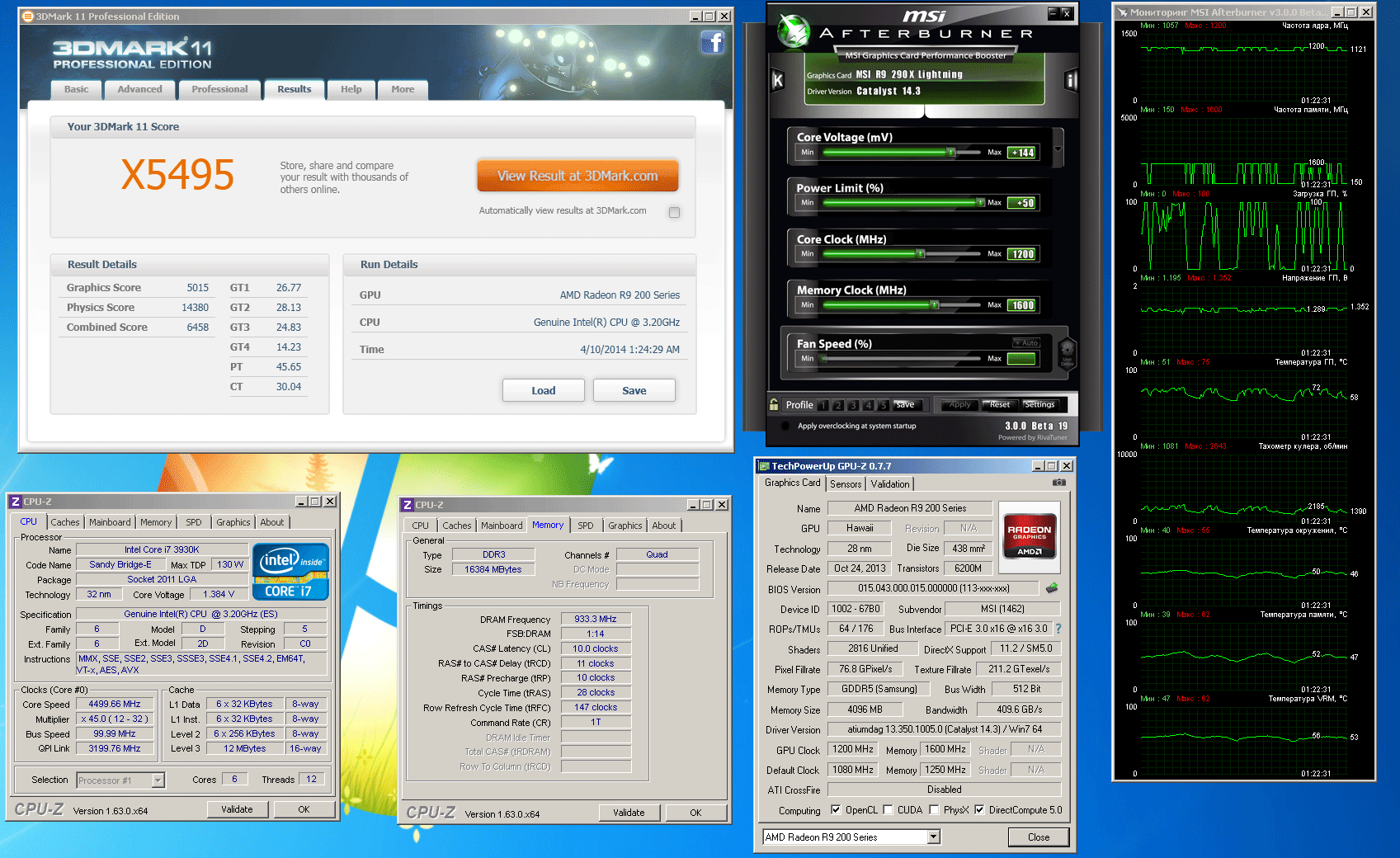Open the Validation tab in GPU-Z
The image size is (1400, 858).
click(x=890, y=484)
